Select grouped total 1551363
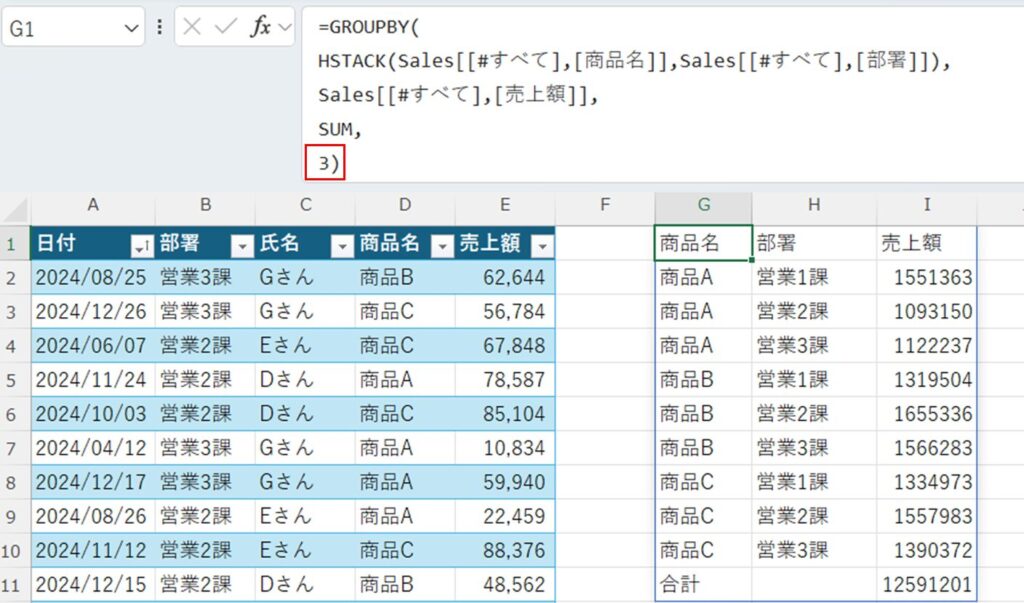Viewport: 1024px width, 603px height. (927, 278)
